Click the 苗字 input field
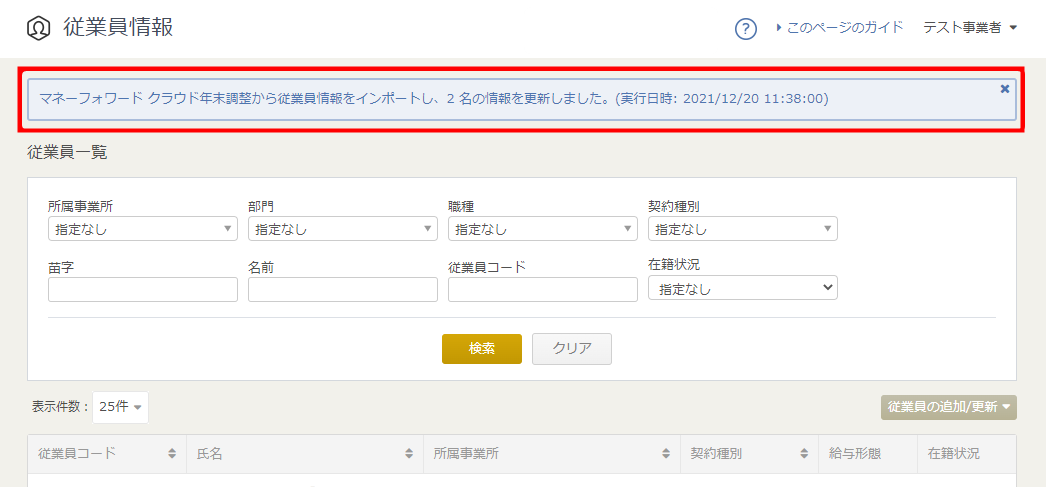Screen dimensions: 1046x487 [142, 289]
